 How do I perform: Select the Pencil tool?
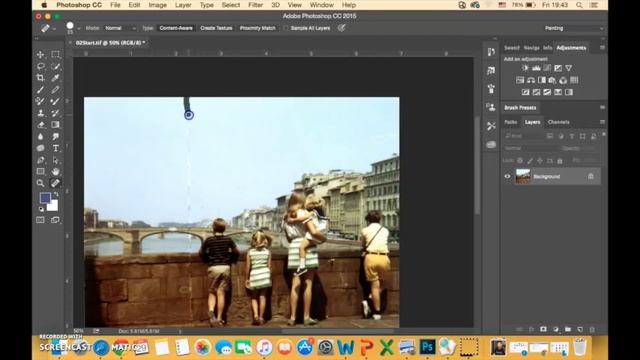point(56,90)
